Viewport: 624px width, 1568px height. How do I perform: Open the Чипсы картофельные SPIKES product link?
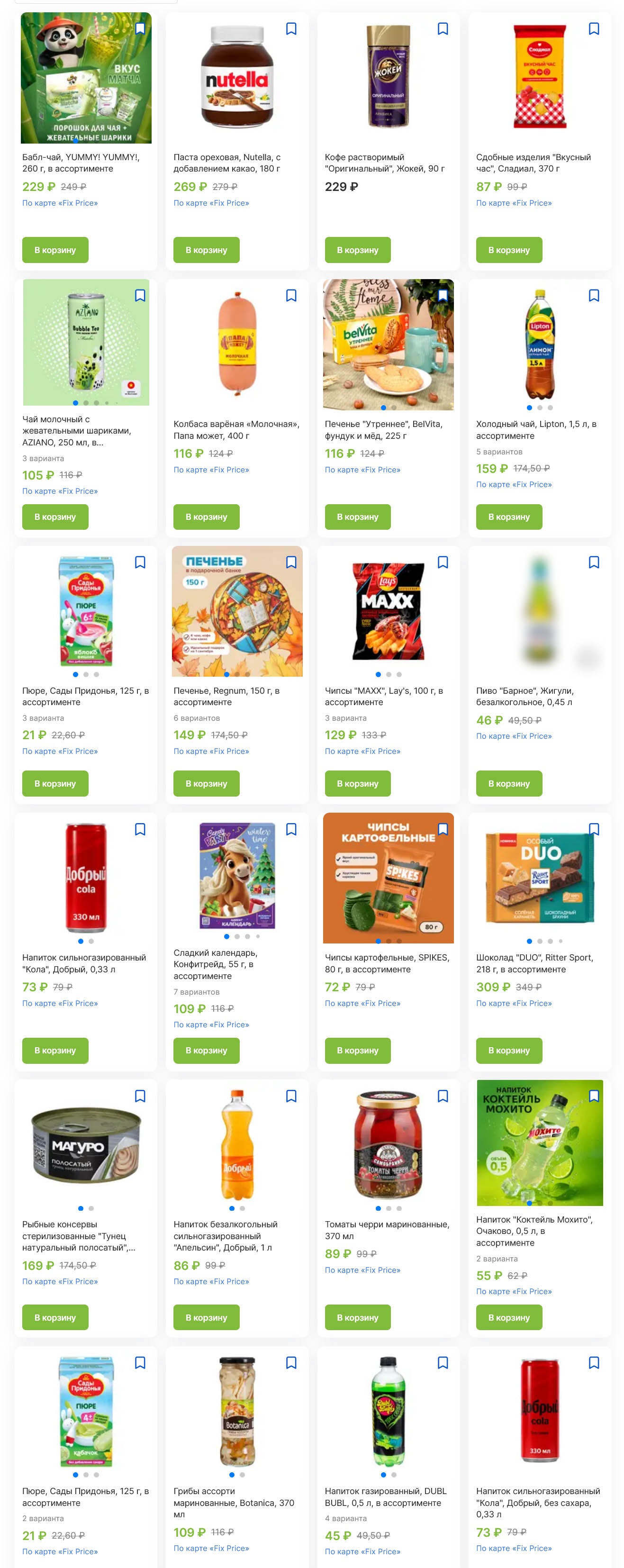tap(387, 963)
